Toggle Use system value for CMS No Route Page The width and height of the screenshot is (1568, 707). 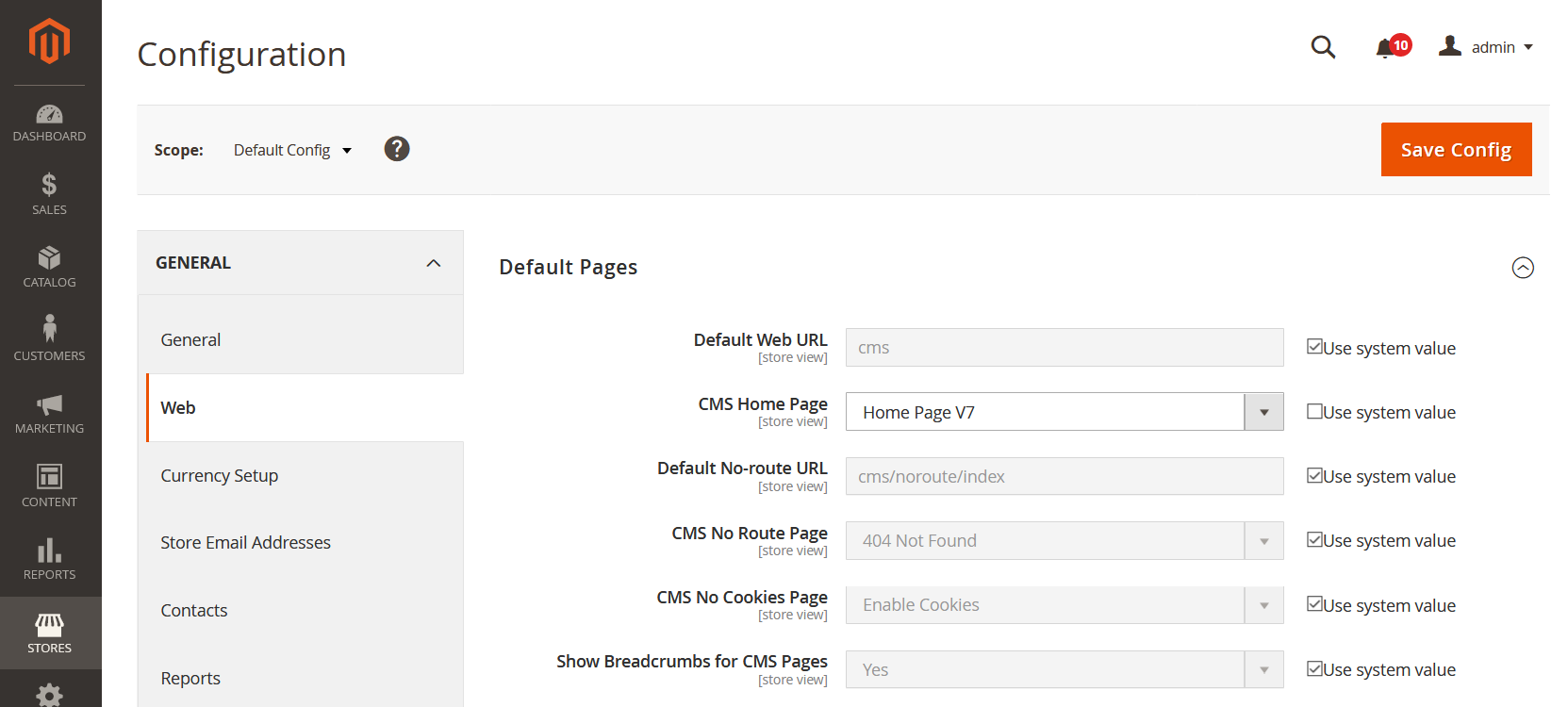pyautogui.click(x=1314, y=539)
